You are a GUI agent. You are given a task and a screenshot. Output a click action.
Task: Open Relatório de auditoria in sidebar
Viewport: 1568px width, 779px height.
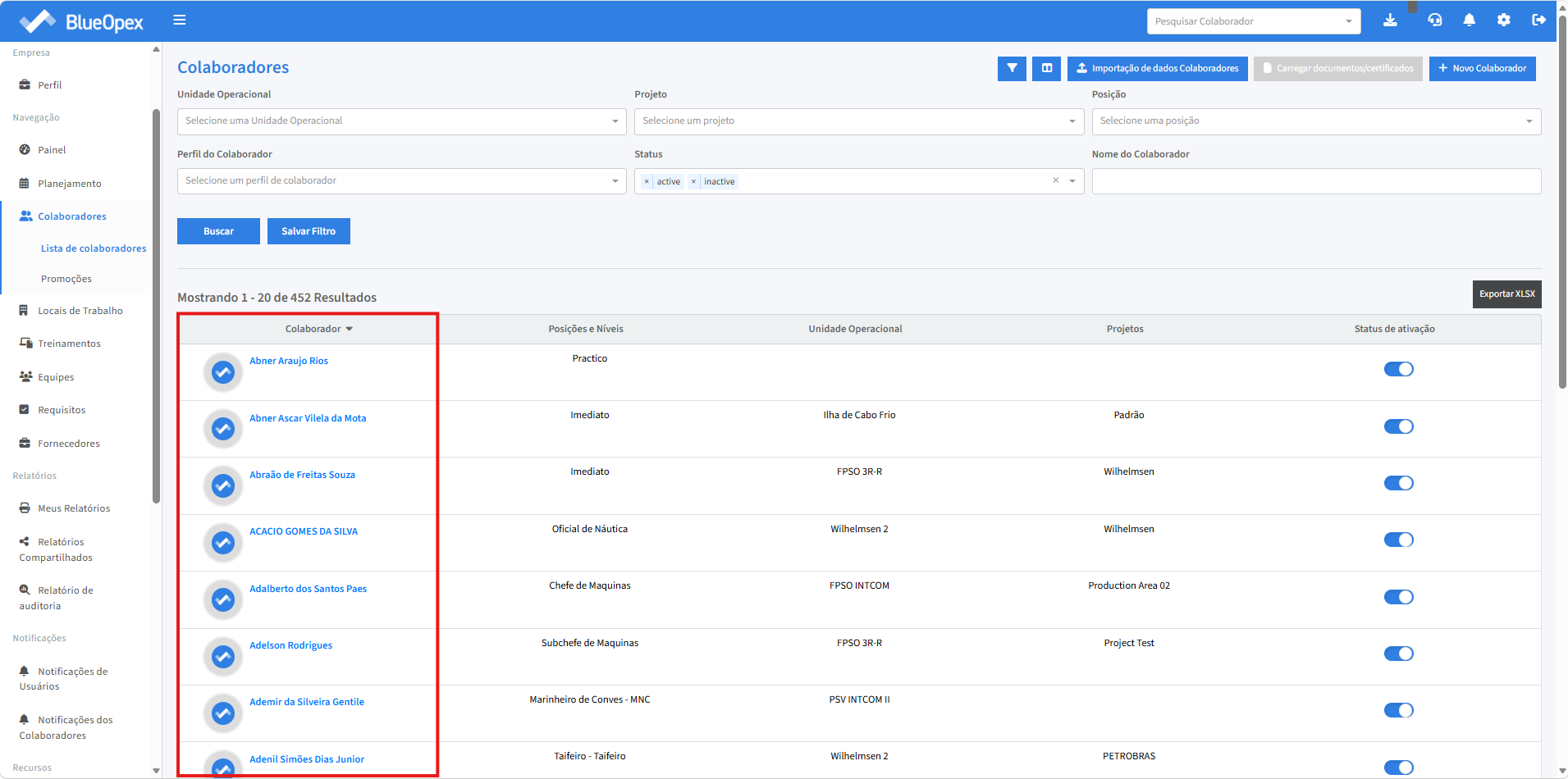point(56,598)
